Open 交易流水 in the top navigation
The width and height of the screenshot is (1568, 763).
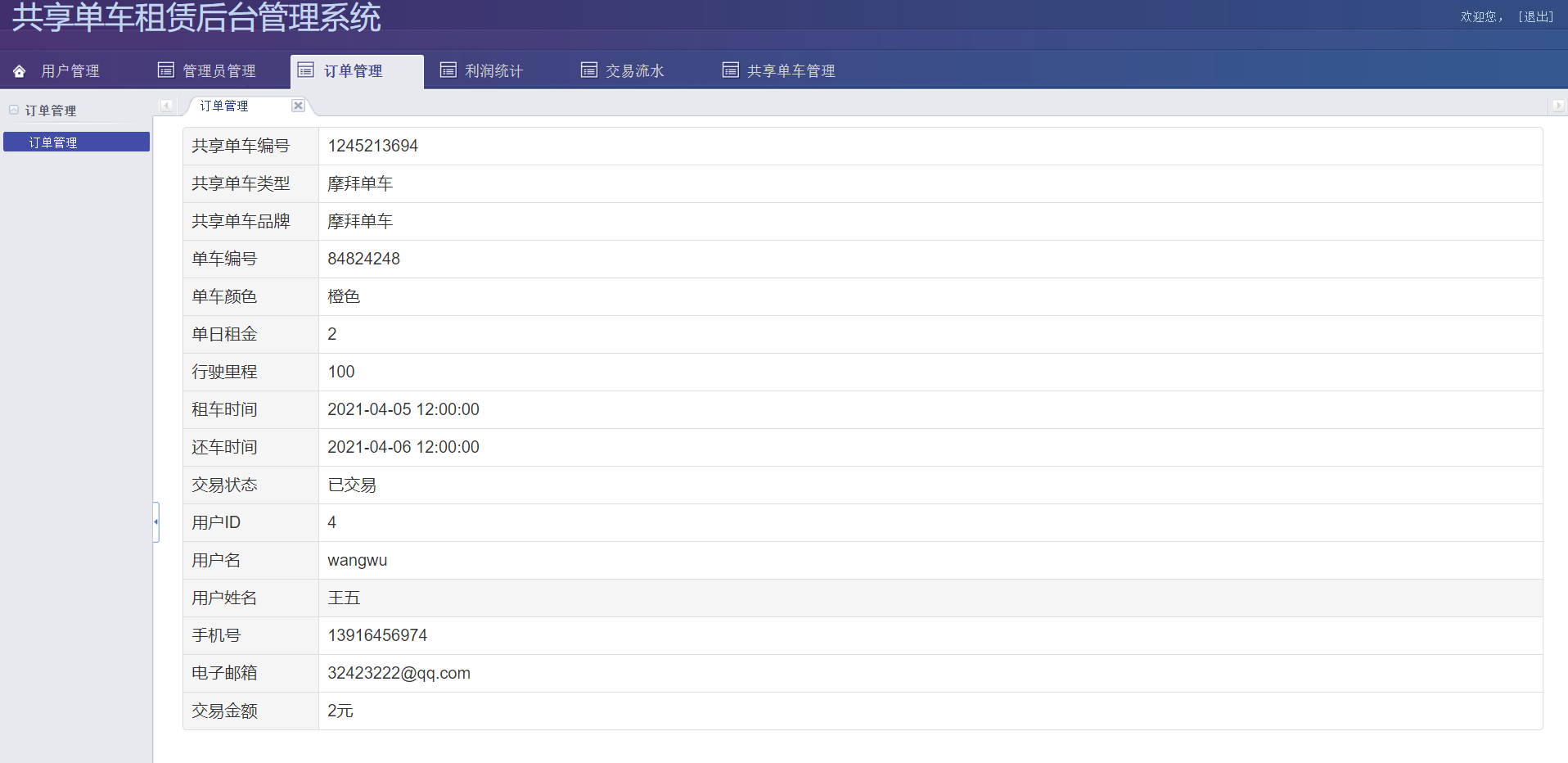point(635,71)
